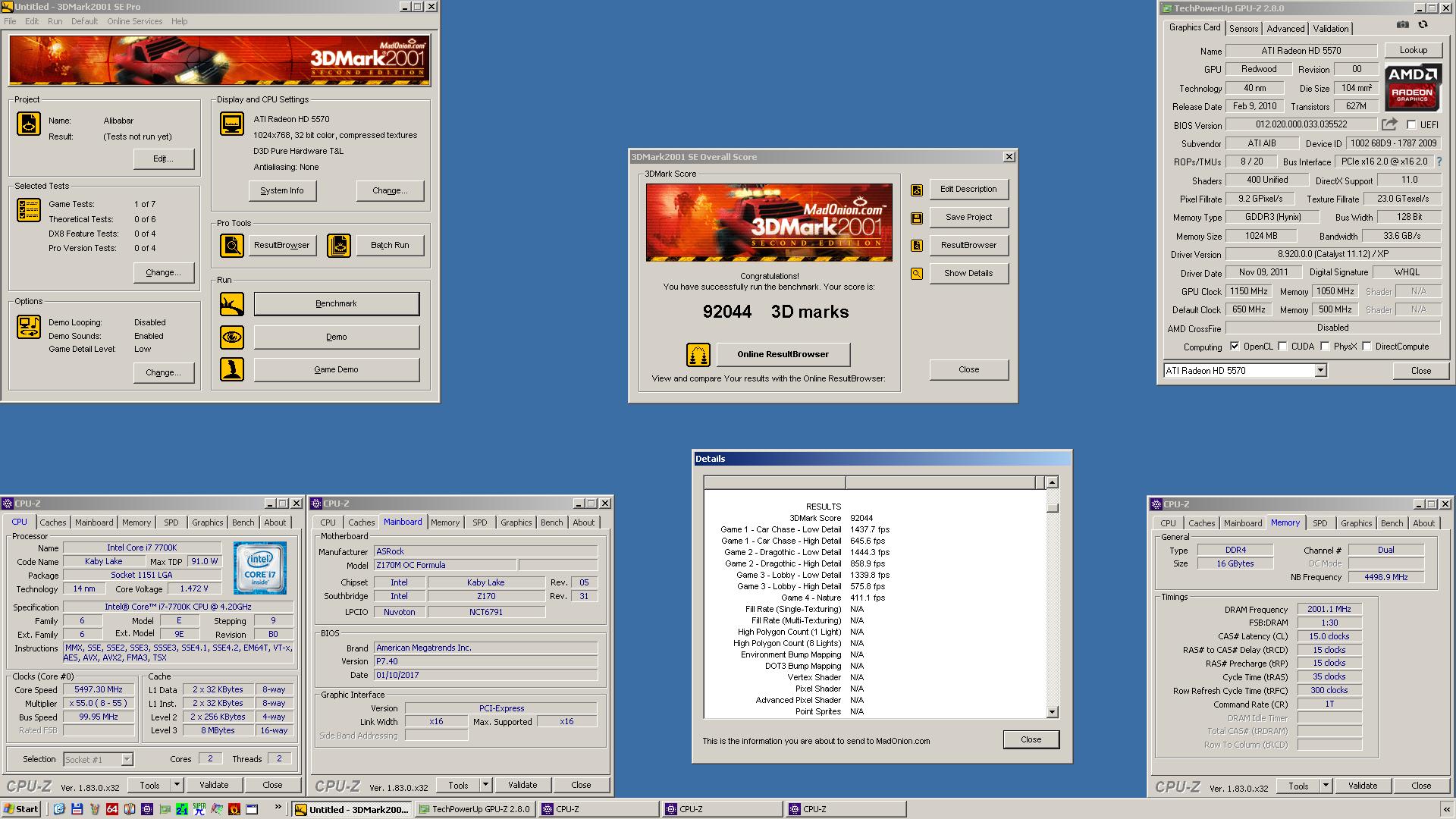The image size is (1456, 819).
Task: Open the Socket #1 selection dropdown
Action: pos(127,759)
